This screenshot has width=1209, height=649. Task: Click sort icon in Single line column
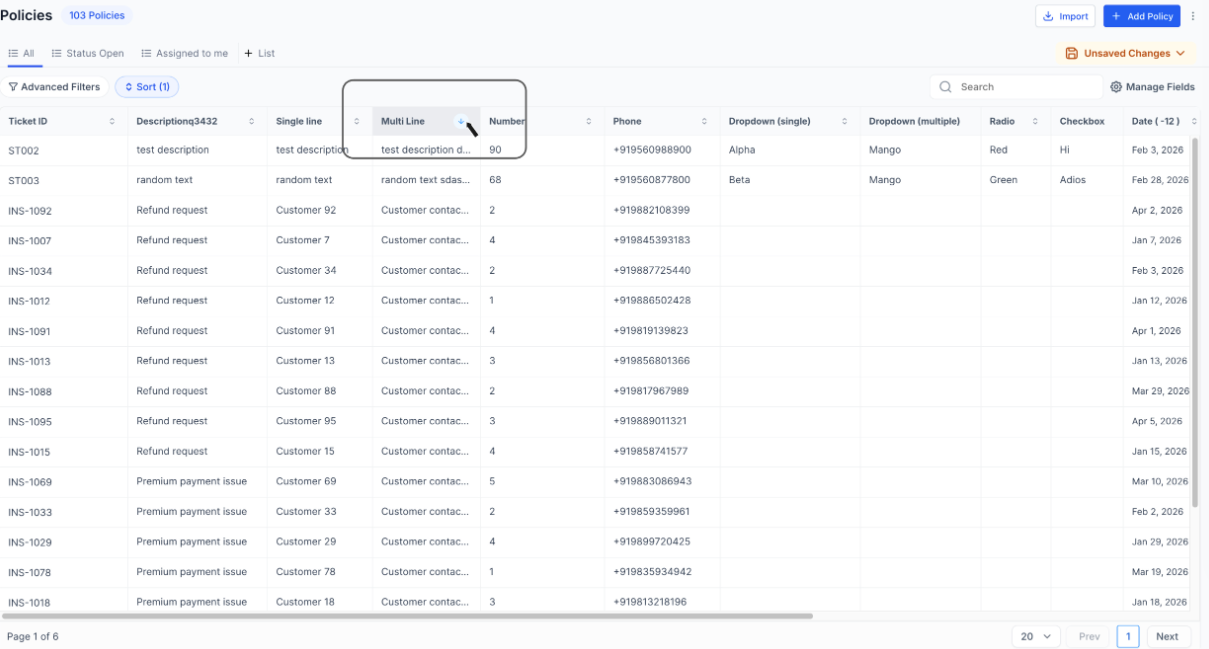point(357,121)
